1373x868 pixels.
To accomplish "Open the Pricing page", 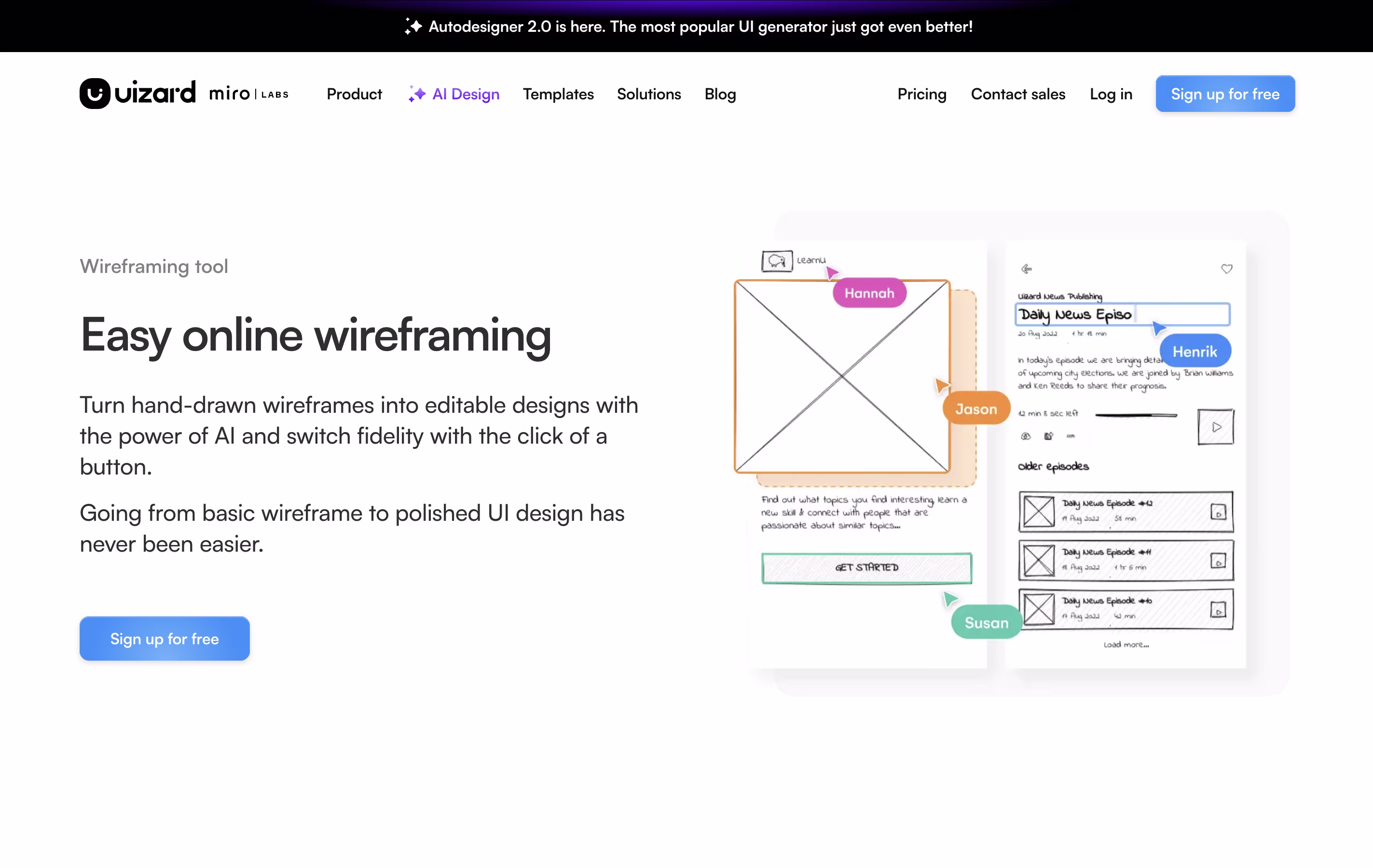I will click(x=921, y=94).
